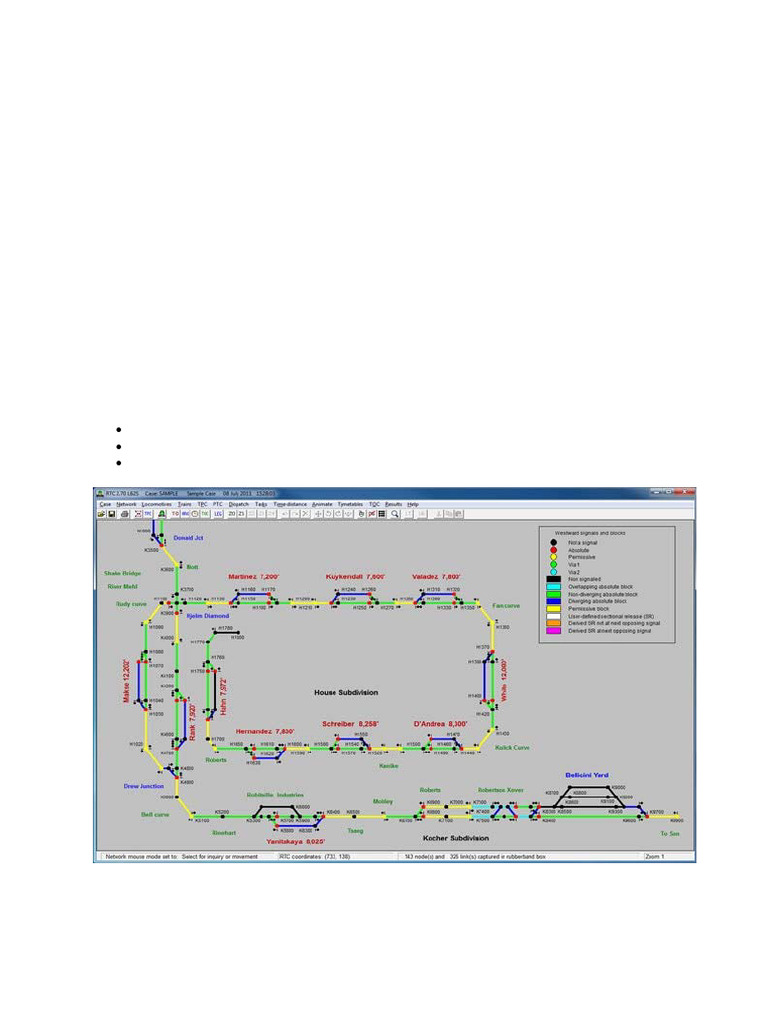The width and height of the screenshot is (768, 1024).
Task: Click the green TIC toolbar icon
Action: [204, 514]
